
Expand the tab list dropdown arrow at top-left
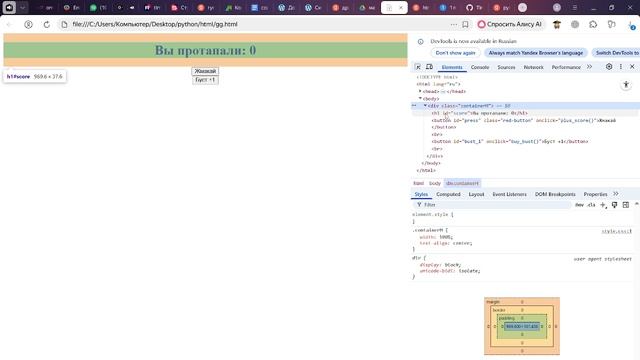(23, 7)
